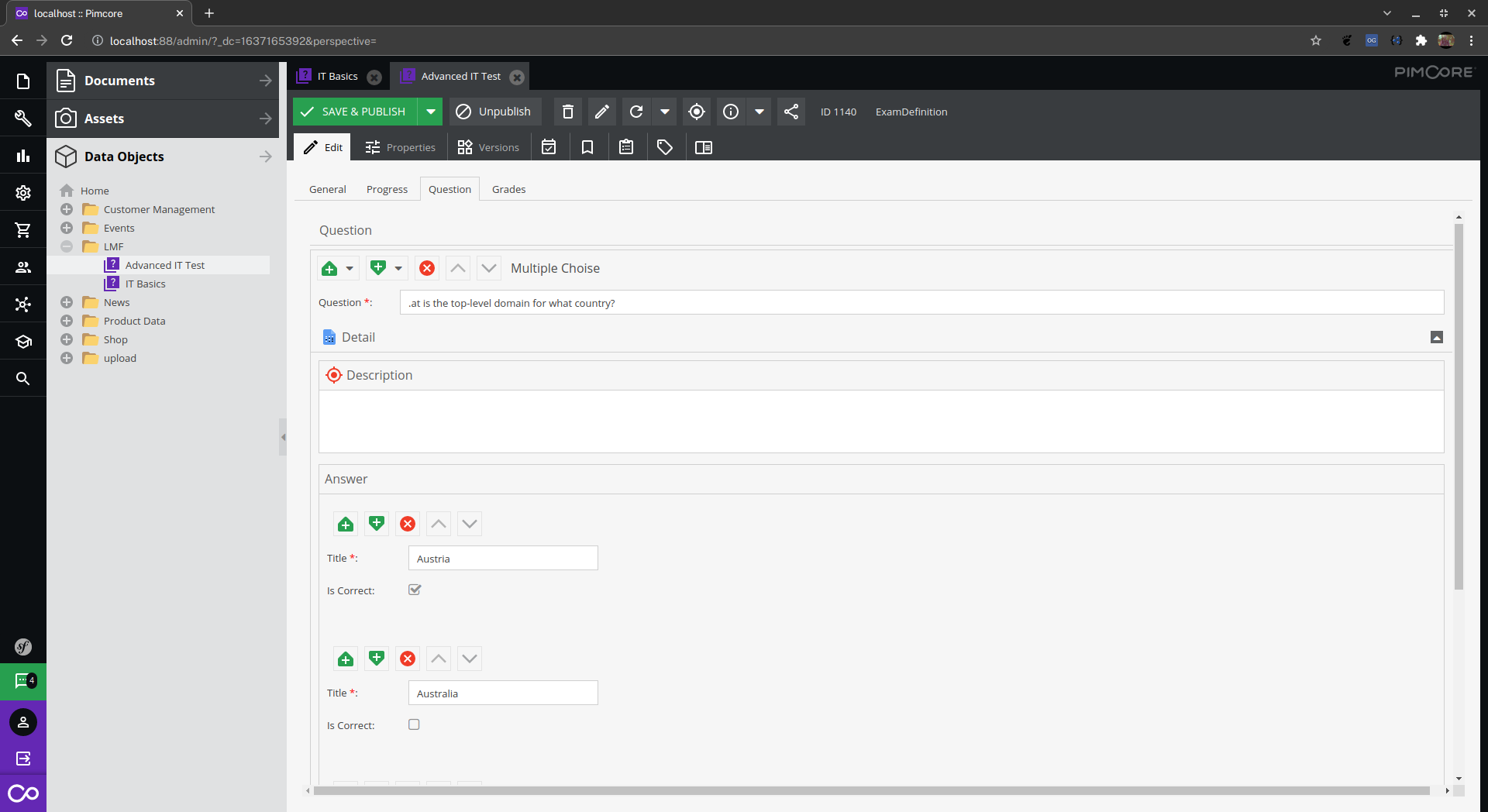Screen dimensions: 1488x812
Task: Close the Advanced IT Test tab
Action: (x=517, y=77)
